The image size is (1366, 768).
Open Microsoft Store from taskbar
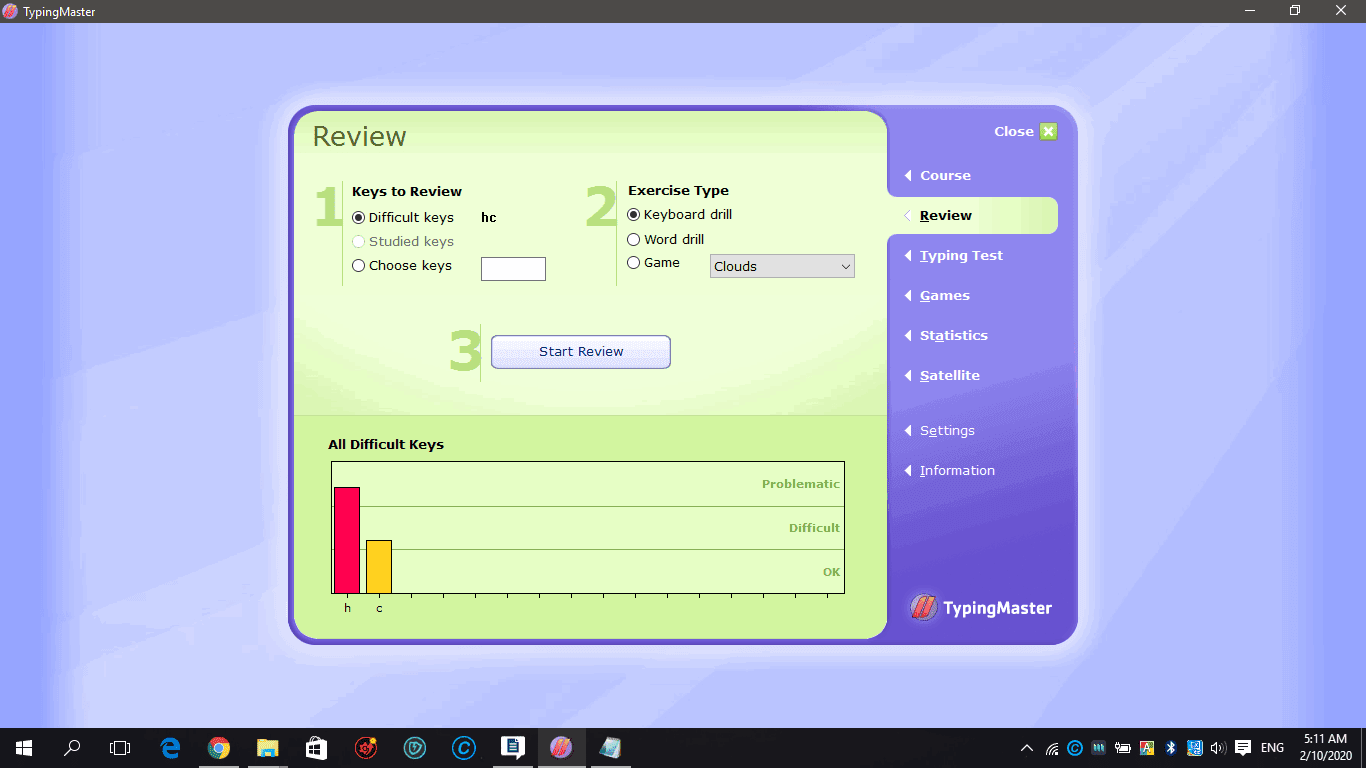click(x=316, y=747)
